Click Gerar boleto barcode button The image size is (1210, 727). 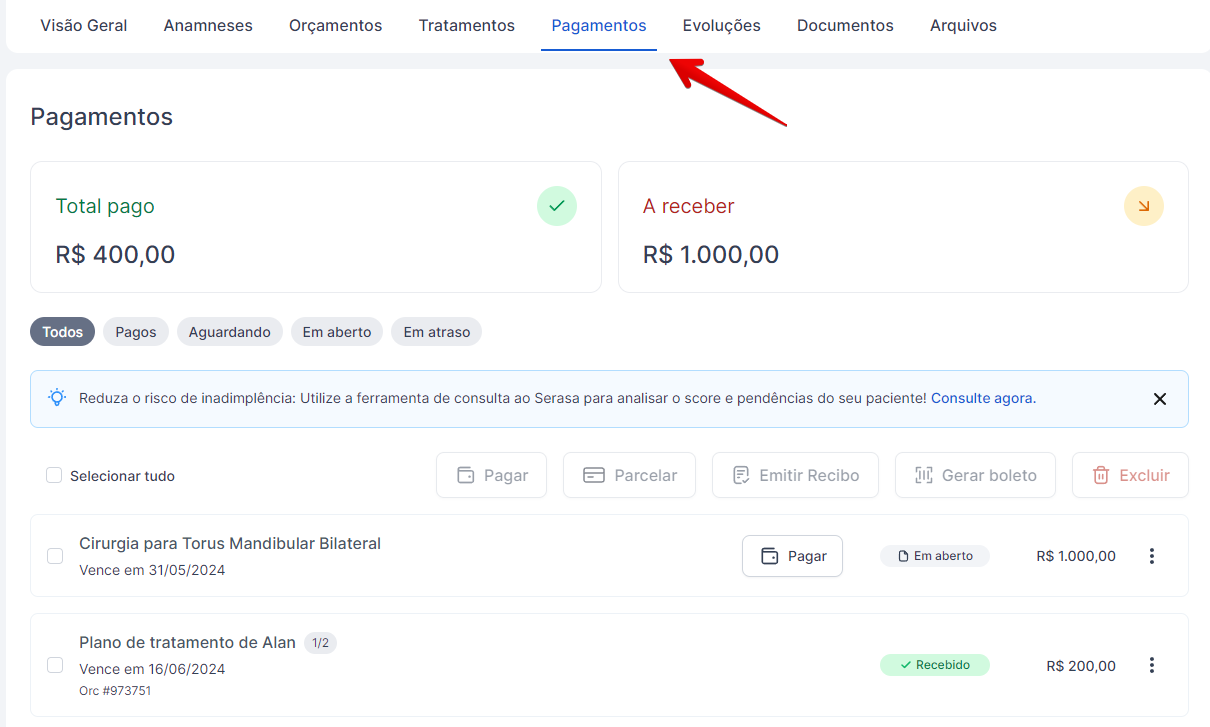click(x=975, y=476)
